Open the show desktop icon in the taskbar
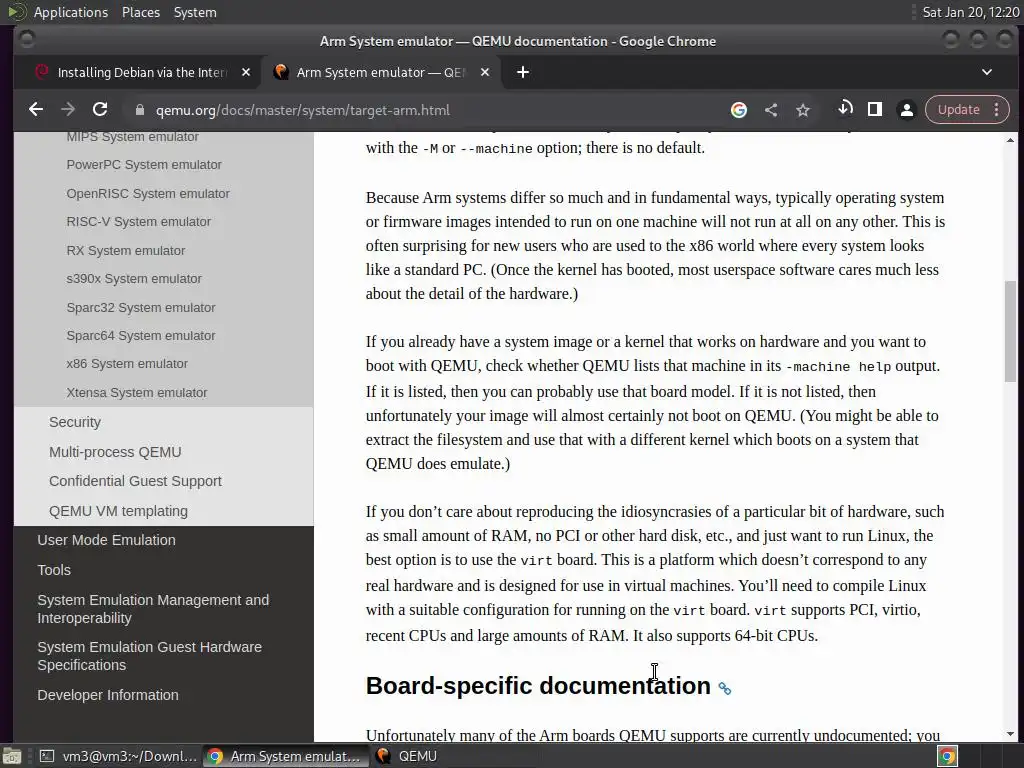 (12, 756)
